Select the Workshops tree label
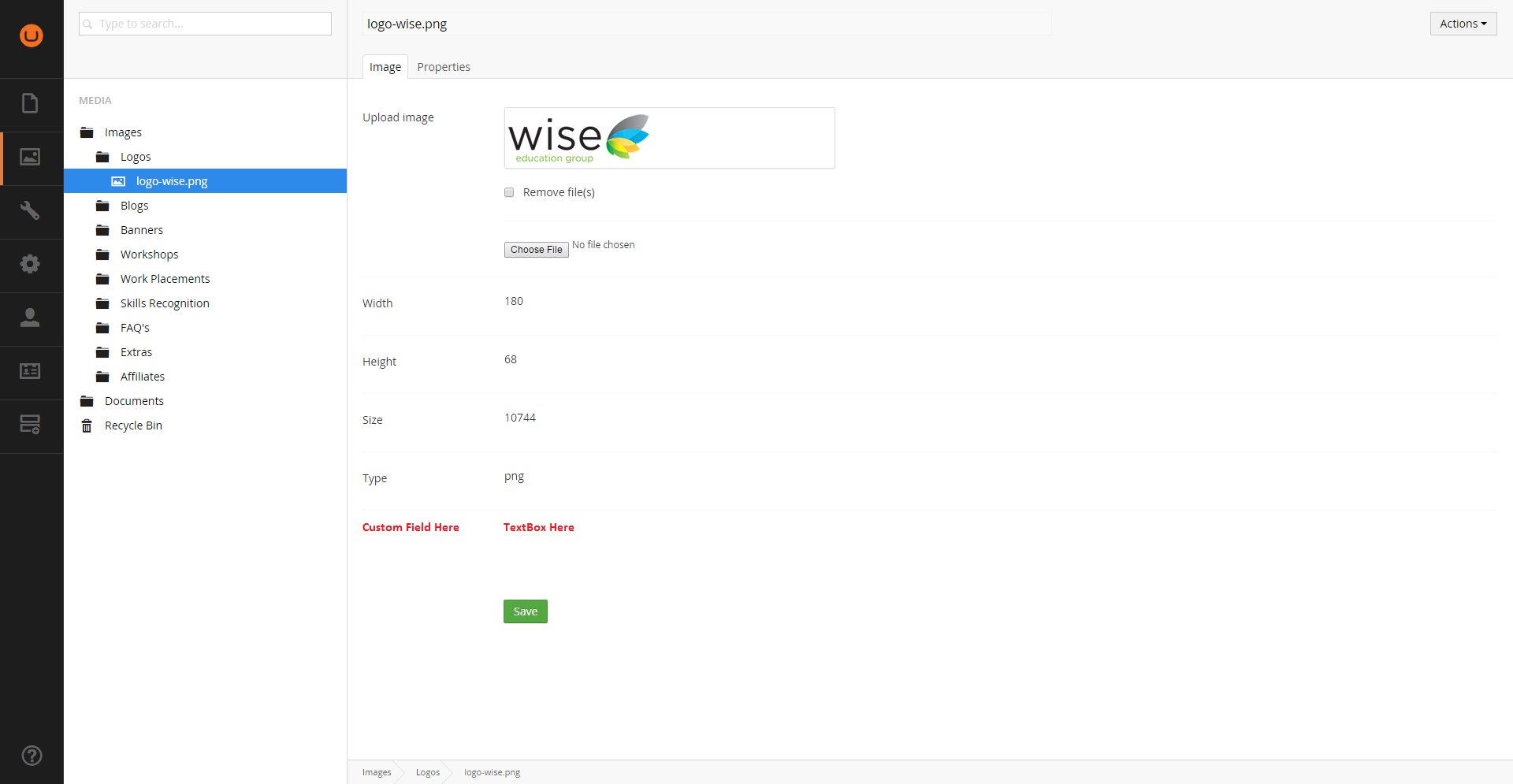Image resolution: width=1513 pixels, height=784 pixels. 150,255
